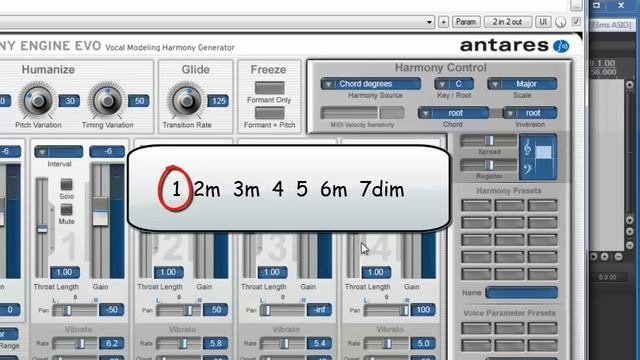Screen dimensions: 640x360
Task: Adjust the Register slider
Action: [489, 165]
